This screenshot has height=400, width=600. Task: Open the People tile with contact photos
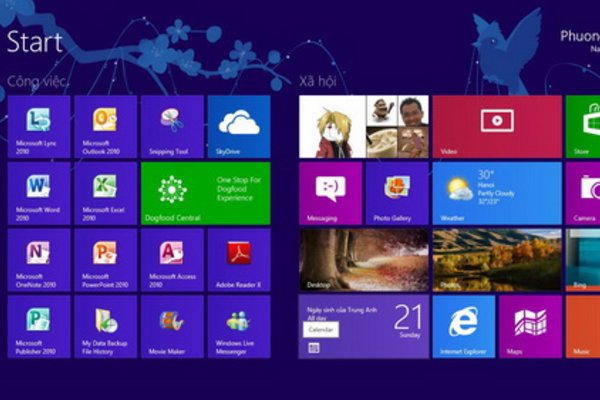(364, 127)
